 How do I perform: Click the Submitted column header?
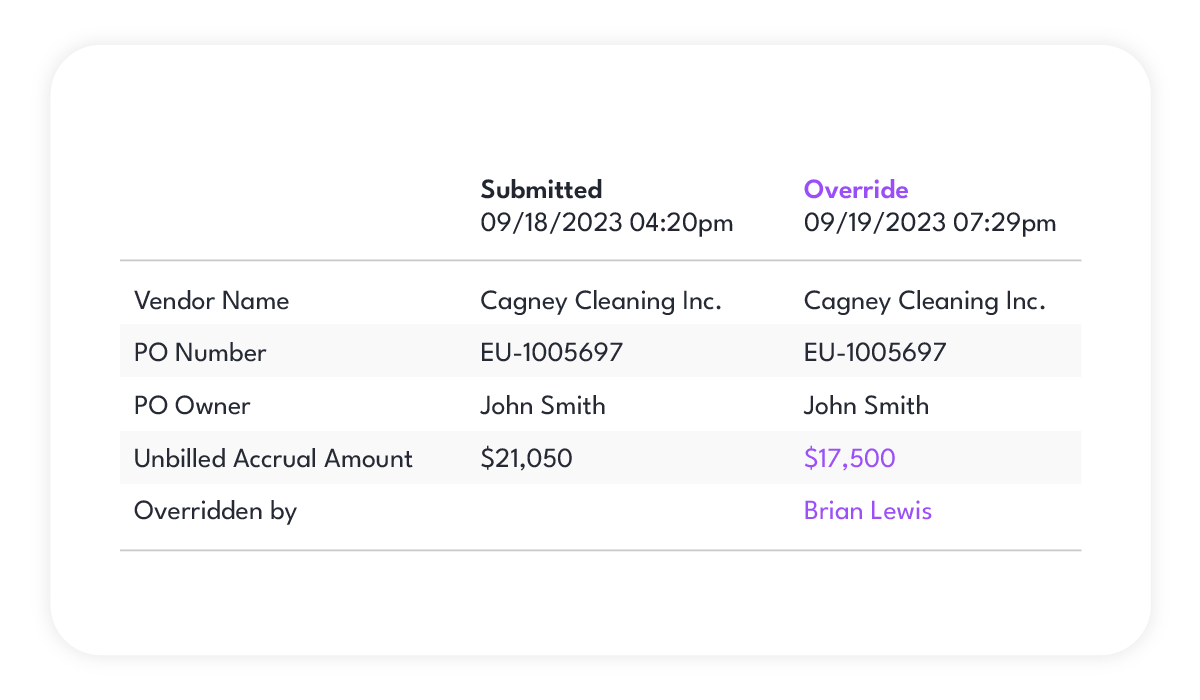coord(541,189)
